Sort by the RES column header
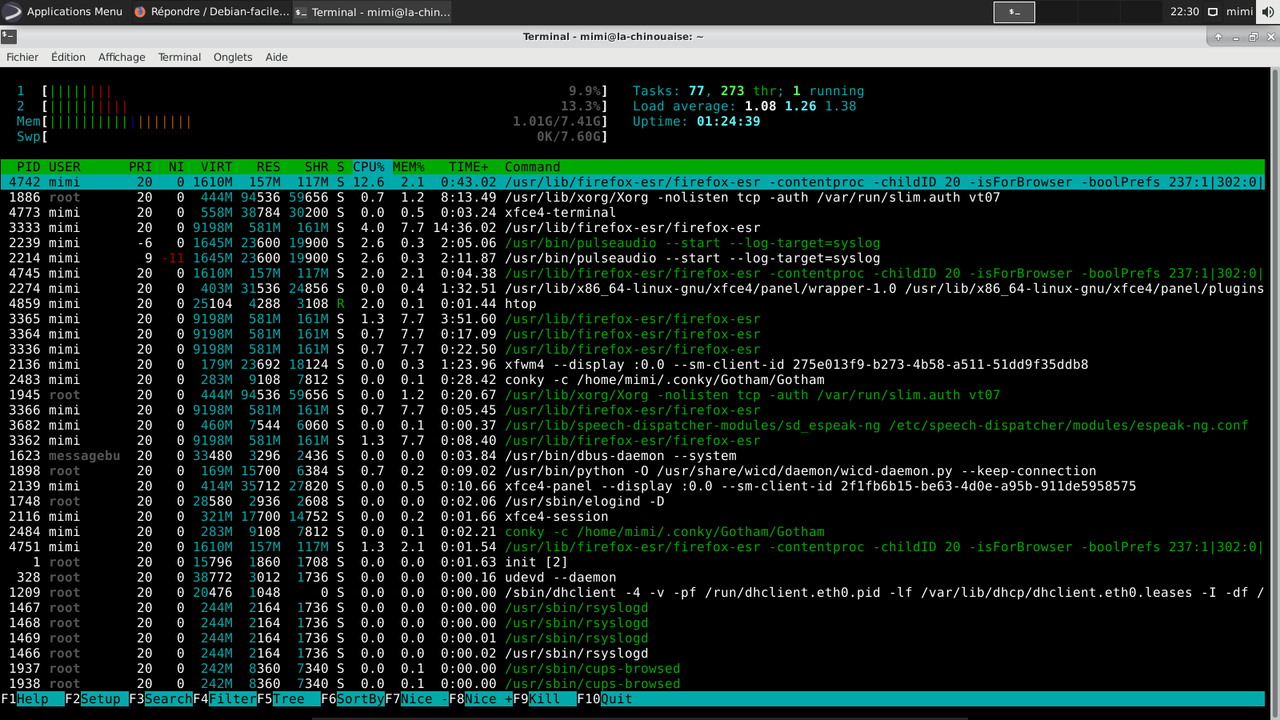 pos(268,167)
